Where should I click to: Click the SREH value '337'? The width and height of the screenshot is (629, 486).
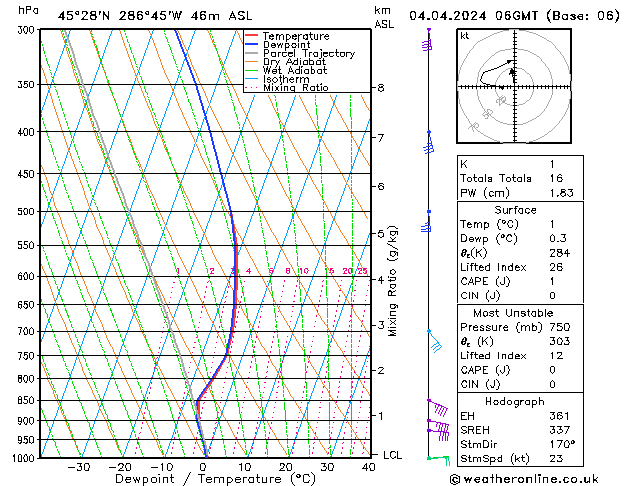pos(560,430)
